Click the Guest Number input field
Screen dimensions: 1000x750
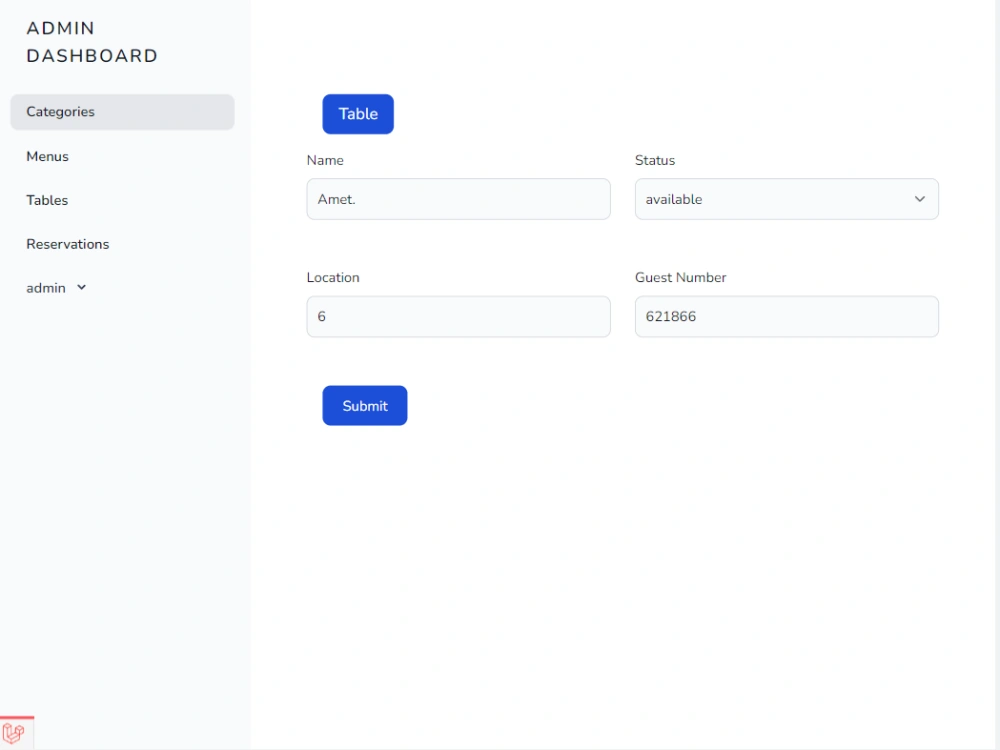(x=786, y=316)
